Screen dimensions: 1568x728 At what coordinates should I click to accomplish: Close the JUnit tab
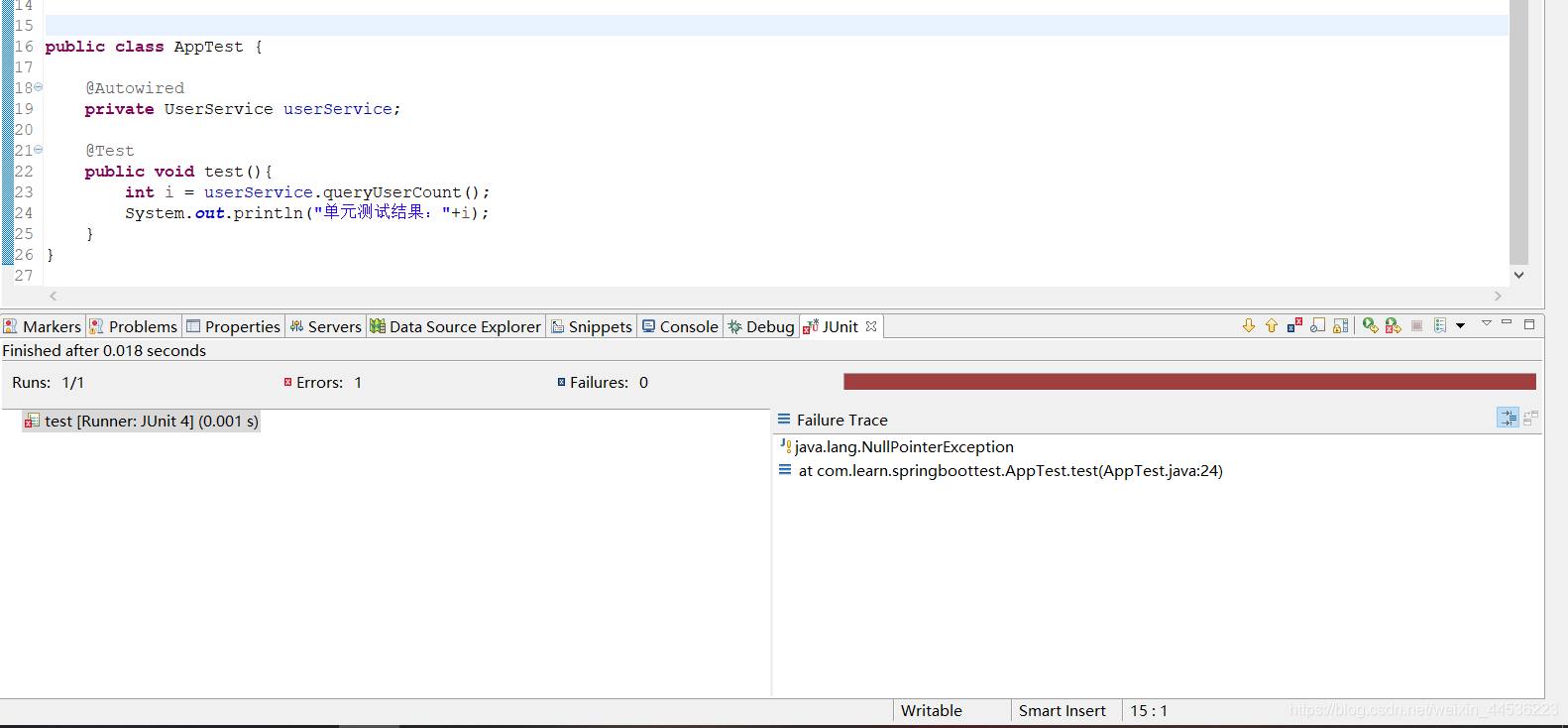[871, 325]
